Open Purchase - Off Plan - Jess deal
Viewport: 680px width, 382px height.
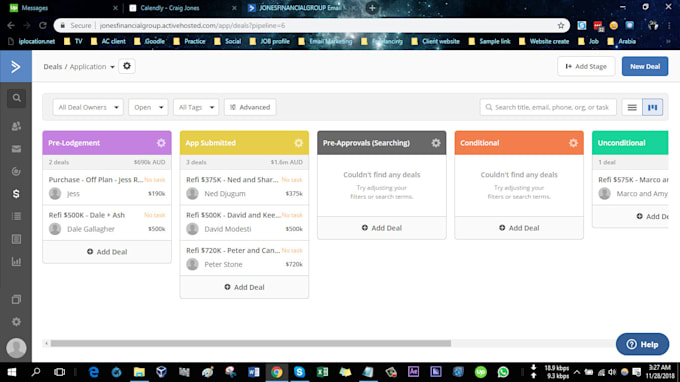[x=107, y=187]
